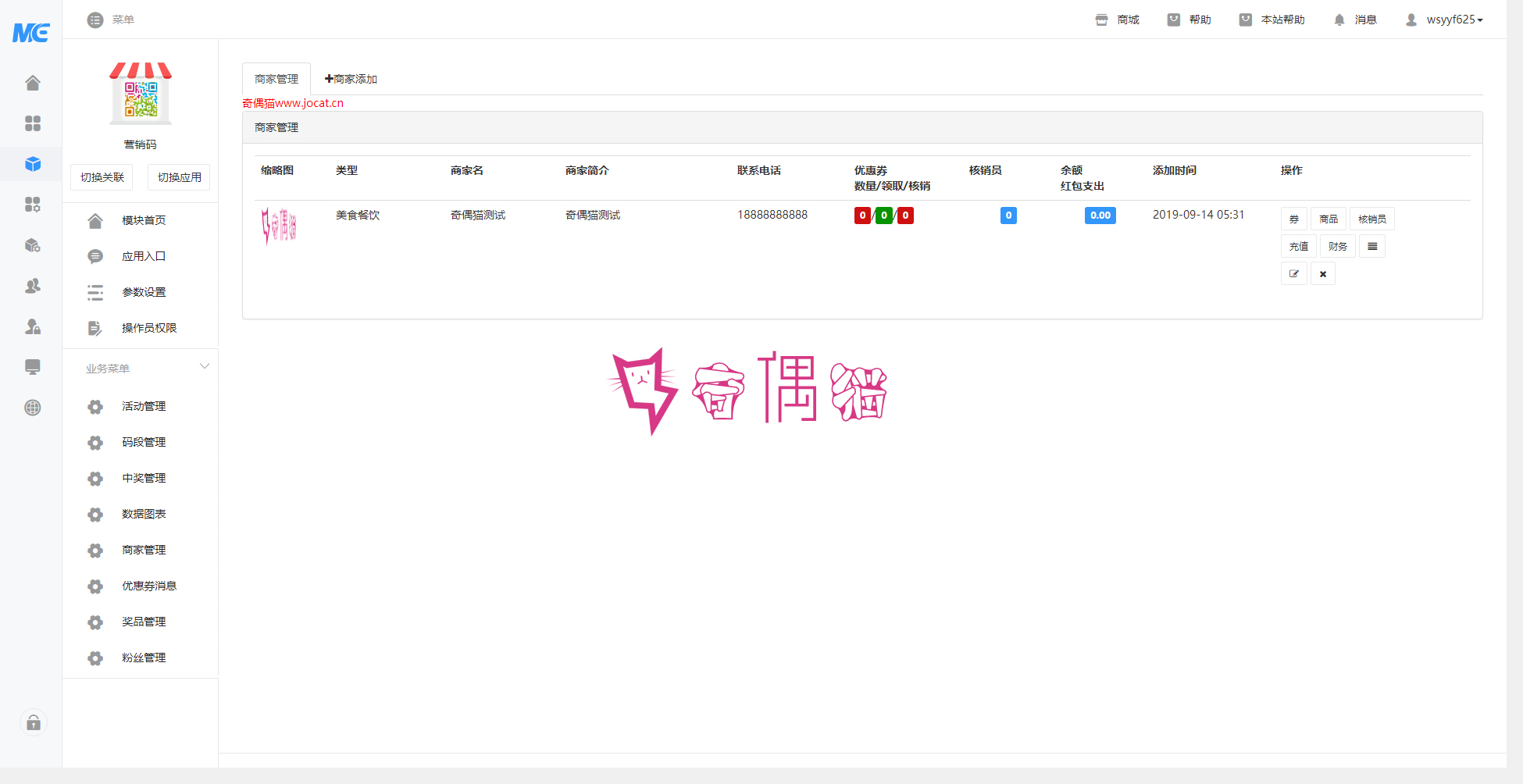The image size is (1523, 784).
Task: Click the chat bubble icon beside 应用入口
Action: pyautogui.click(x=95, y=257)
